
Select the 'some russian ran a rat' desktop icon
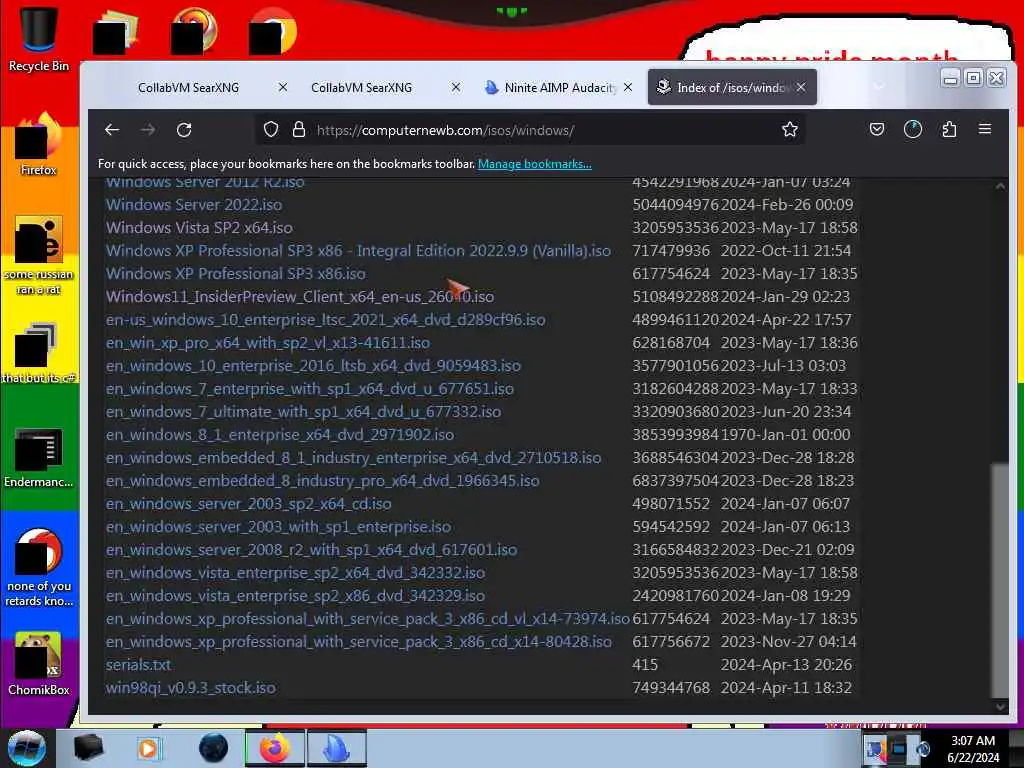[38, 255]
